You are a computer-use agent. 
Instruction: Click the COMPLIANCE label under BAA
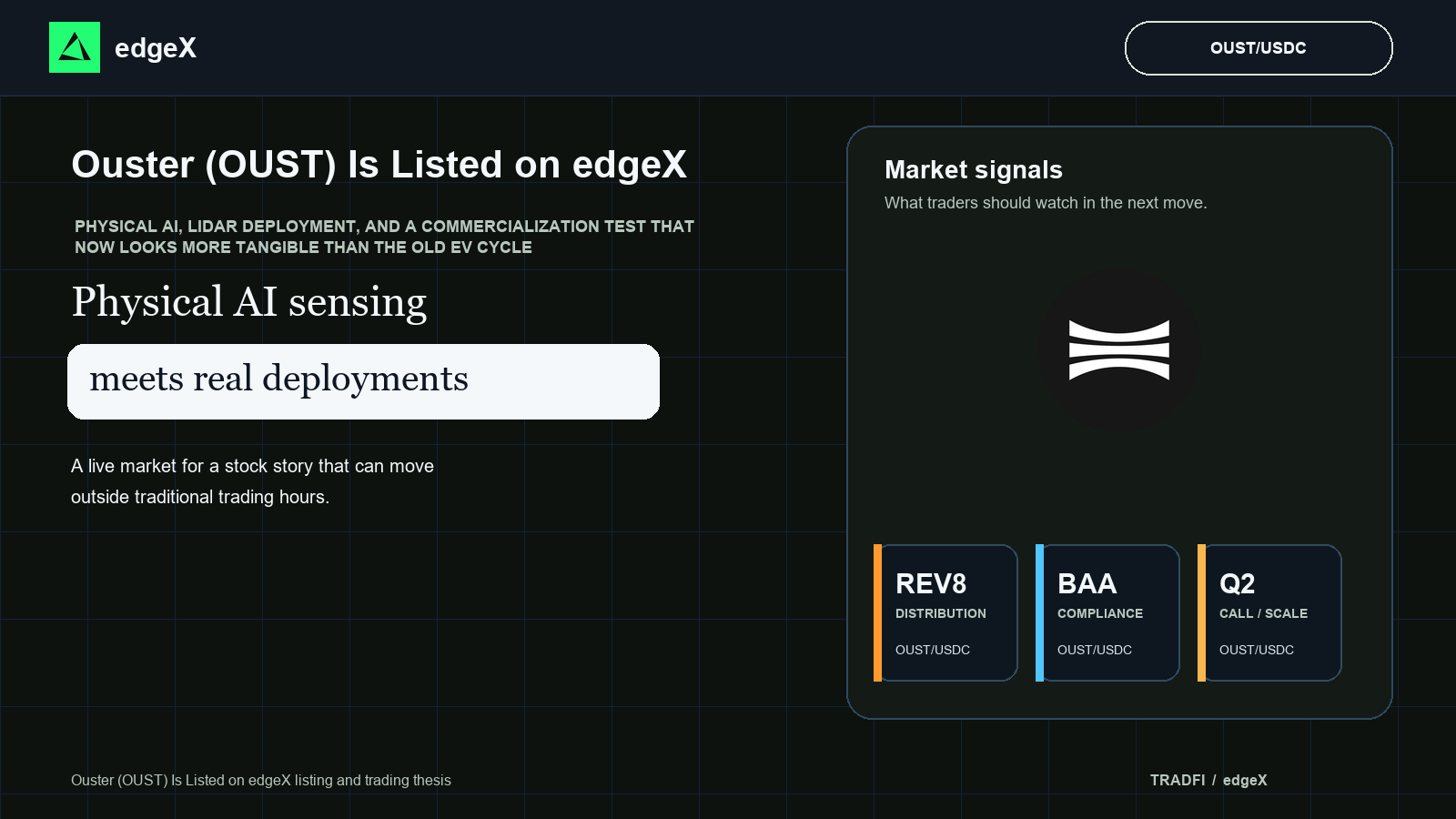(1100, 613)
